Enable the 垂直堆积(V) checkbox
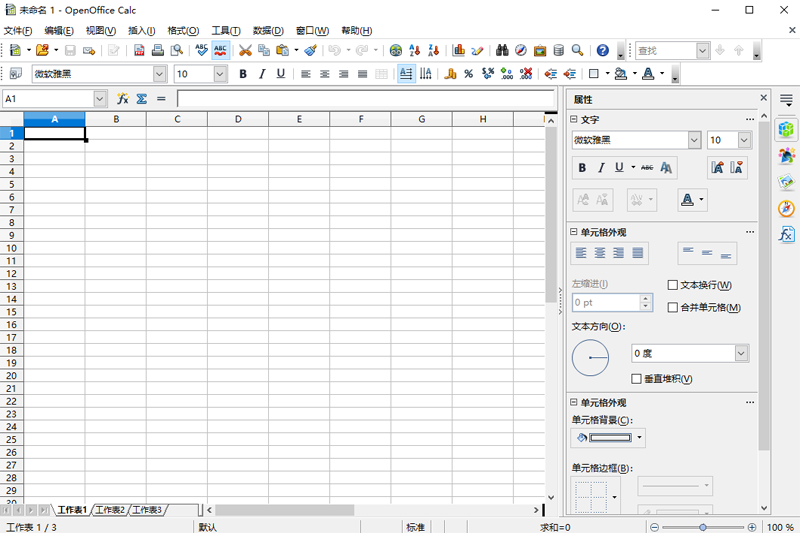This screenshot has width=800, height=533. (x=636, y=378)
